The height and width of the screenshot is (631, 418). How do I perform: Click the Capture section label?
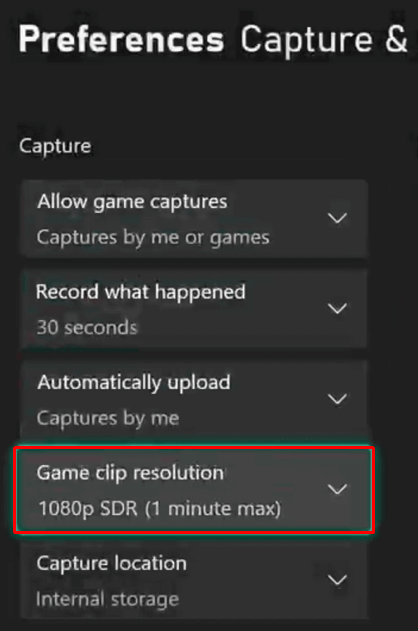pyautogui.click(x=55, y=146)
